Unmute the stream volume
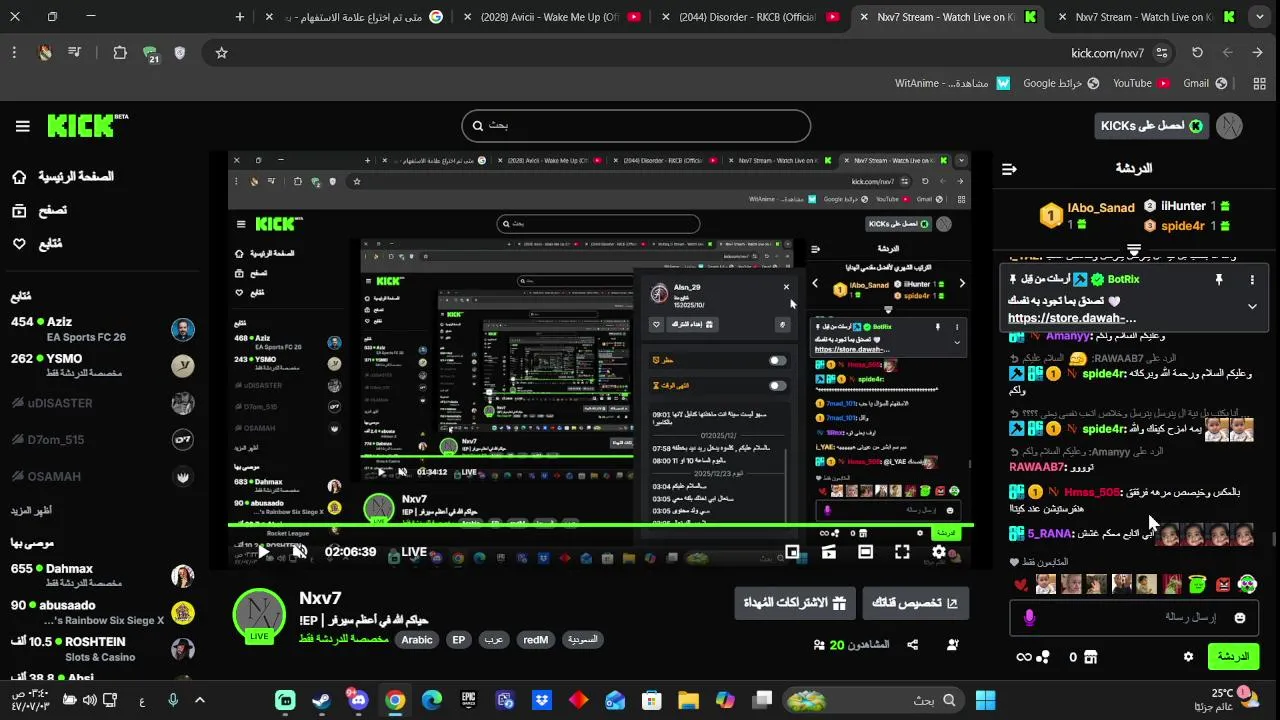Image resolution: width=1280 pixels, height=720 pixels. [x=299, y=552]
